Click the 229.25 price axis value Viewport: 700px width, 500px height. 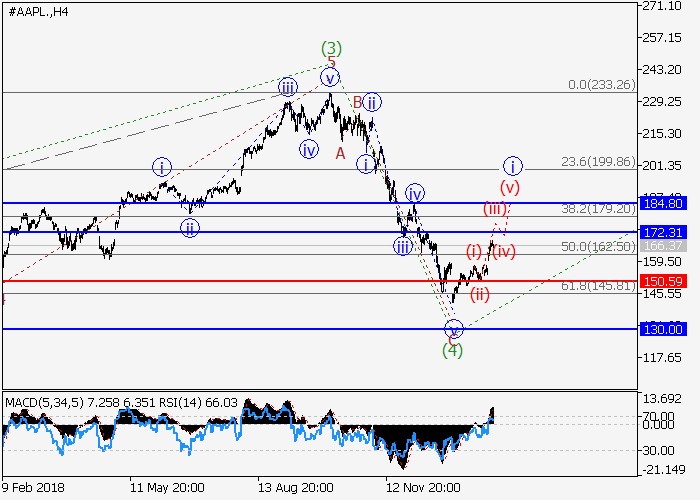pos(662,102)
